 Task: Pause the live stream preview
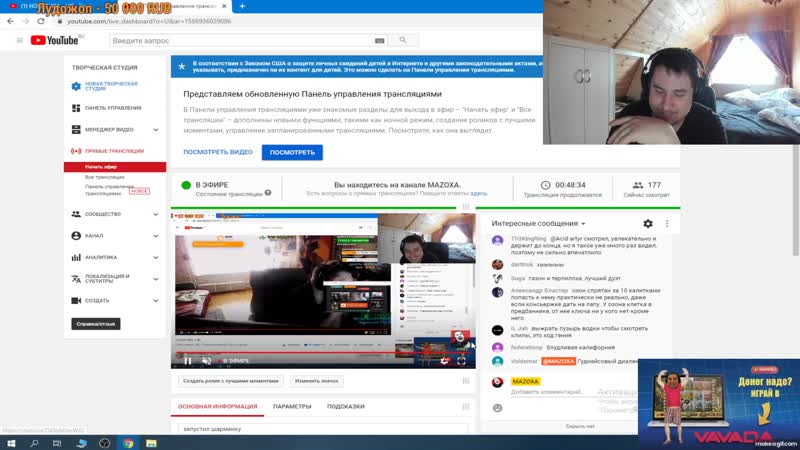tap(187, 360)
